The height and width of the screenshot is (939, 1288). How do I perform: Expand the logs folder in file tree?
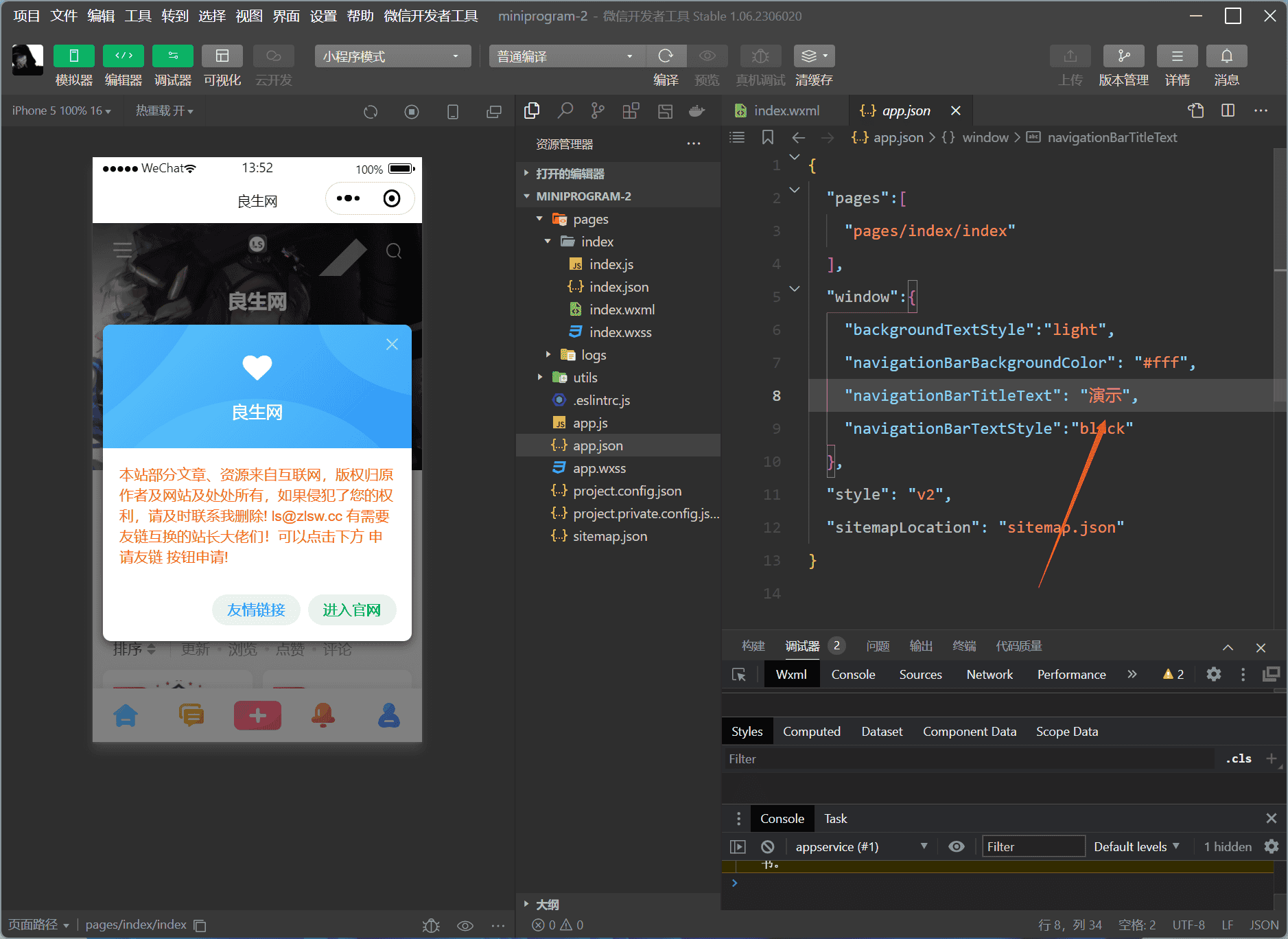pos(593,355)
